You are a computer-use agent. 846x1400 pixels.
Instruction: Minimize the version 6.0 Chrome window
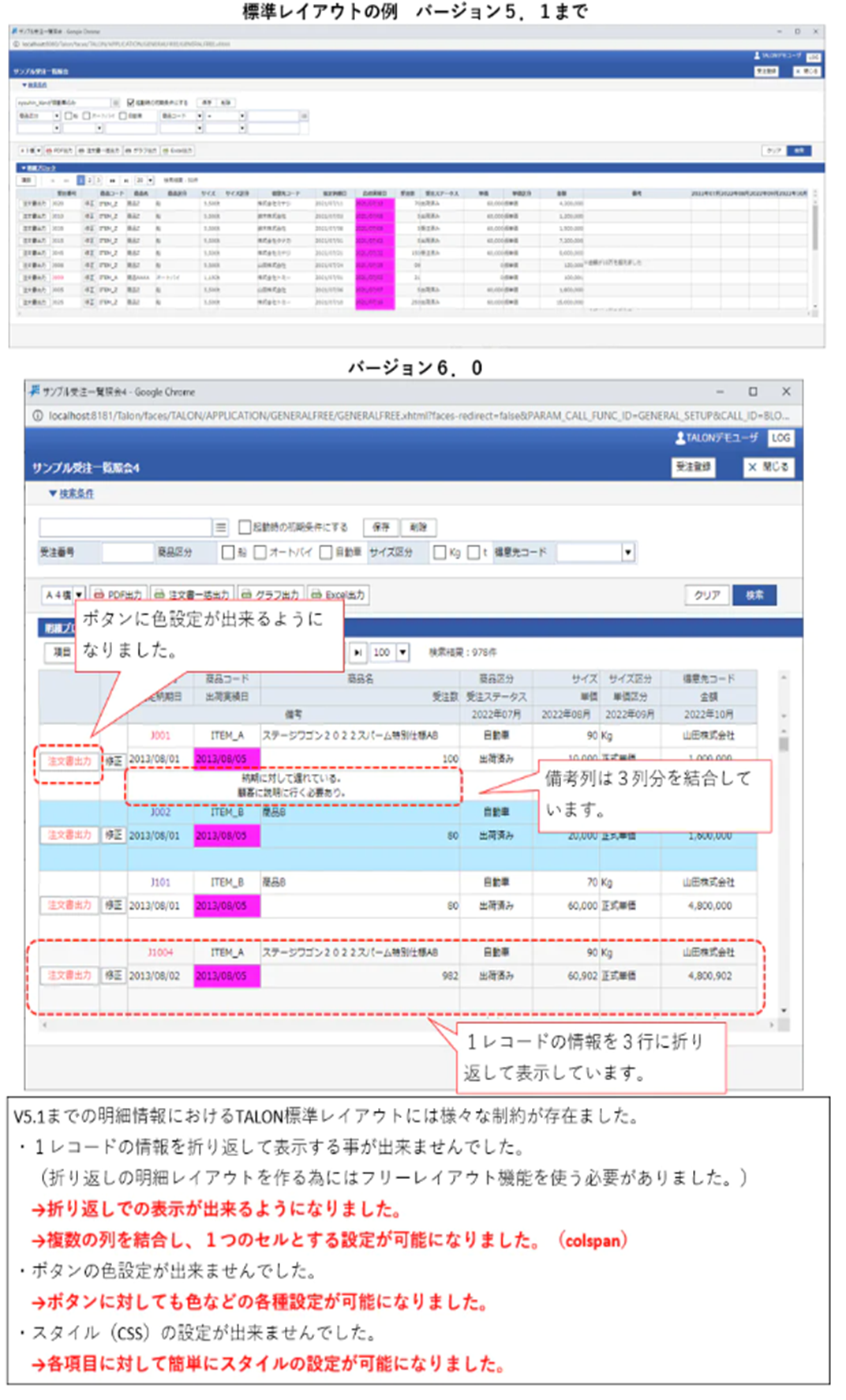pyautogui.click(x=720, y=392)
